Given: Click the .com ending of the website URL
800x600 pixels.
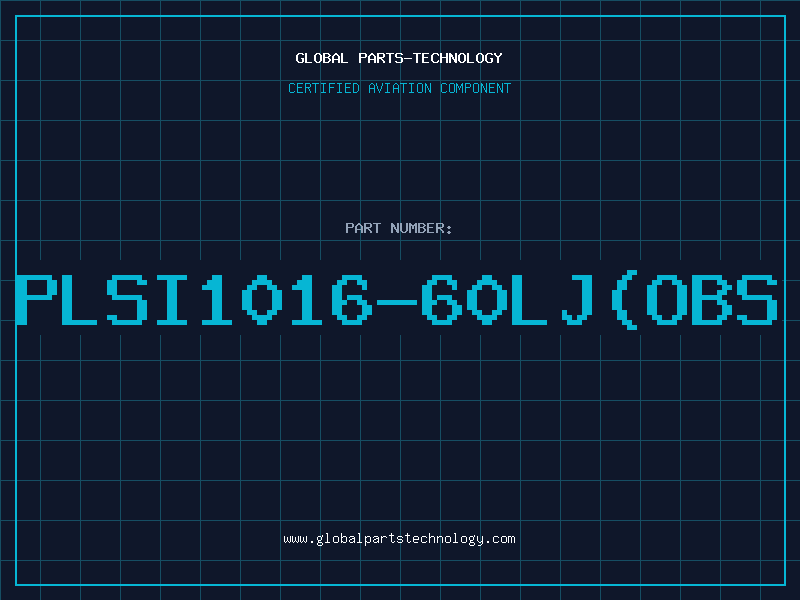Looking at the screenshot, I should click(x=500, y=539).
